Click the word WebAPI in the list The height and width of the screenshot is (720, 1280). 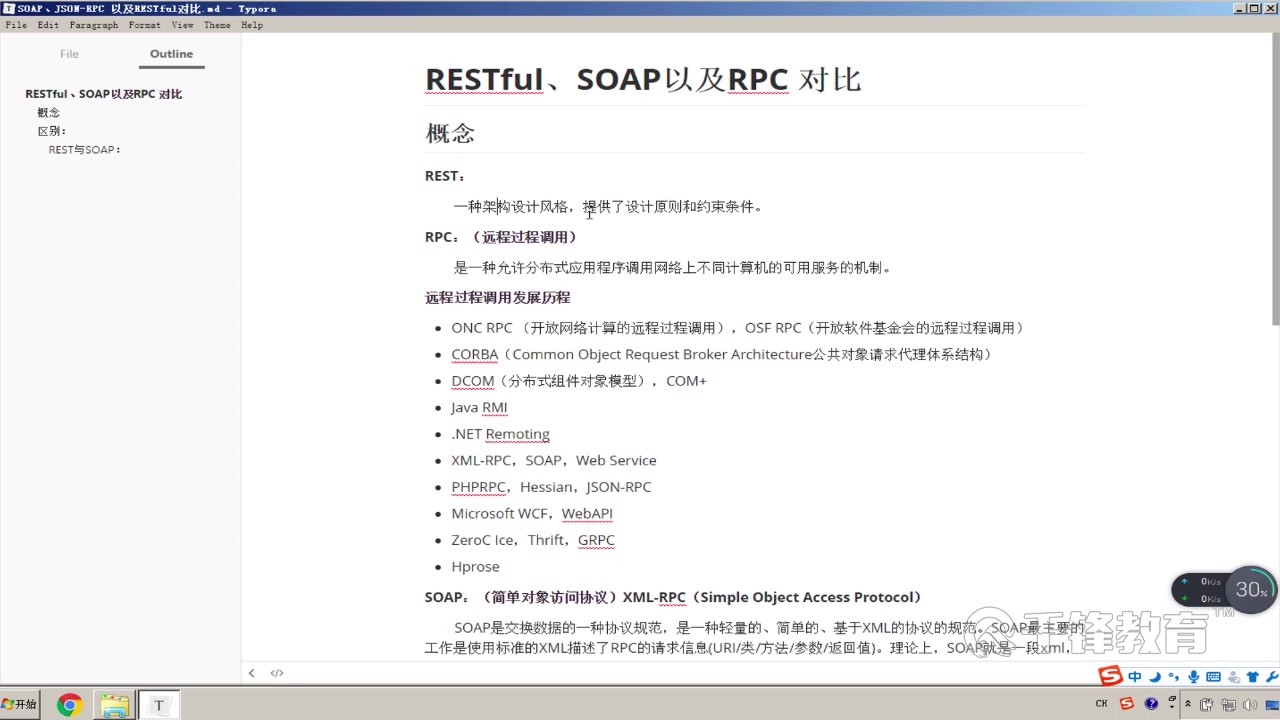click(587, 513)
